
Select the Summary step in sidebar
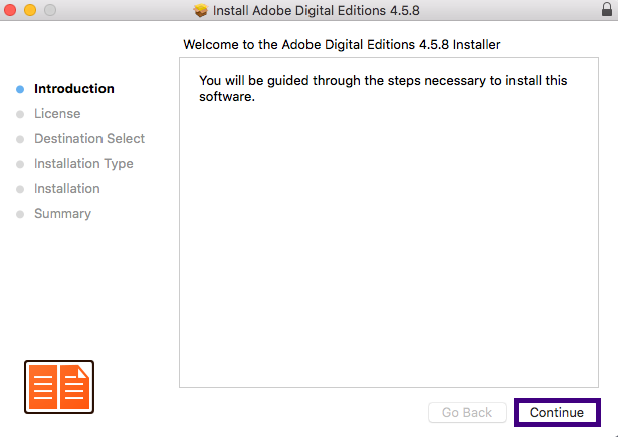point(62,214)
